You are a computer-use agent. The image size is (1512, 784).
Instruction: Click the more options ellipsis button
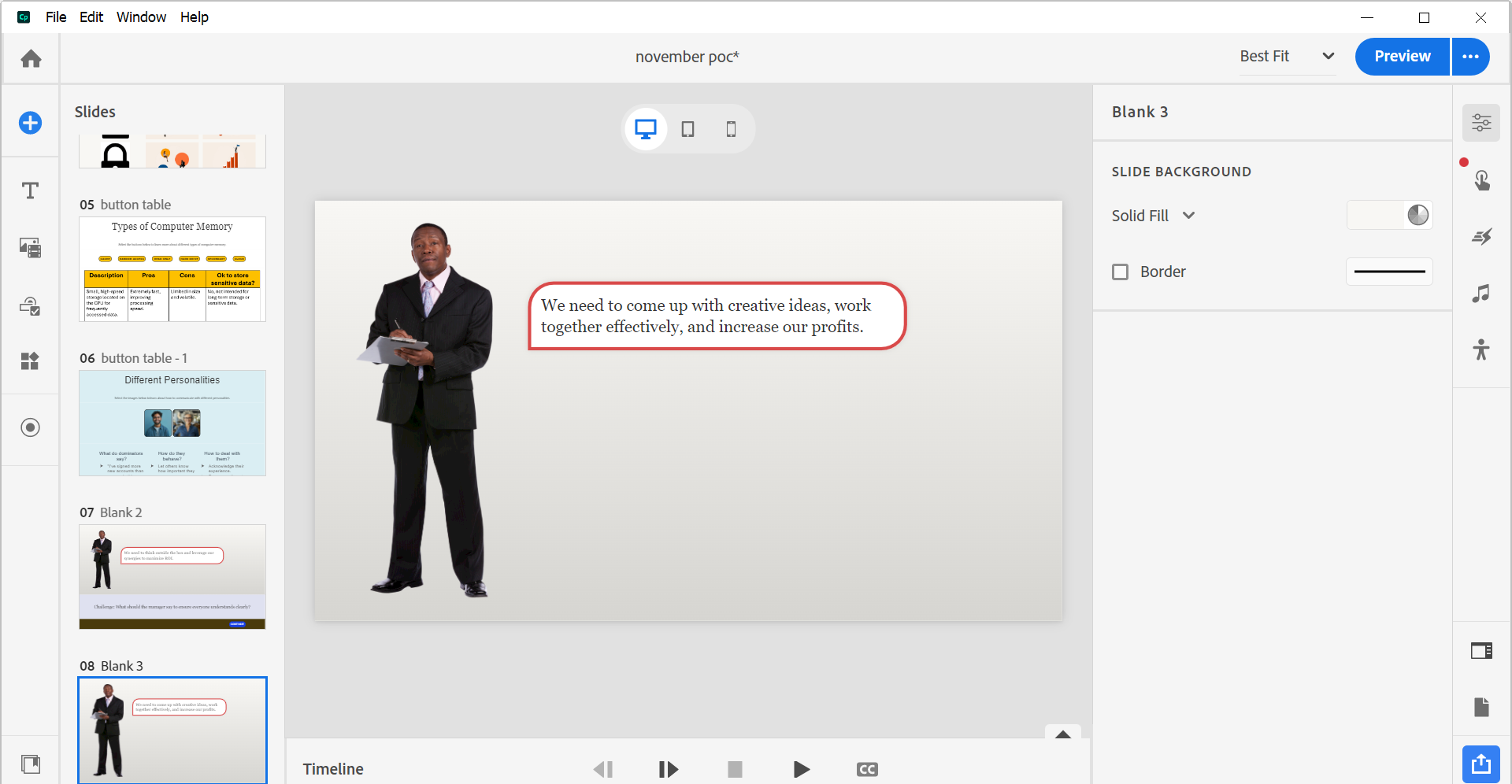point(1470,57)
